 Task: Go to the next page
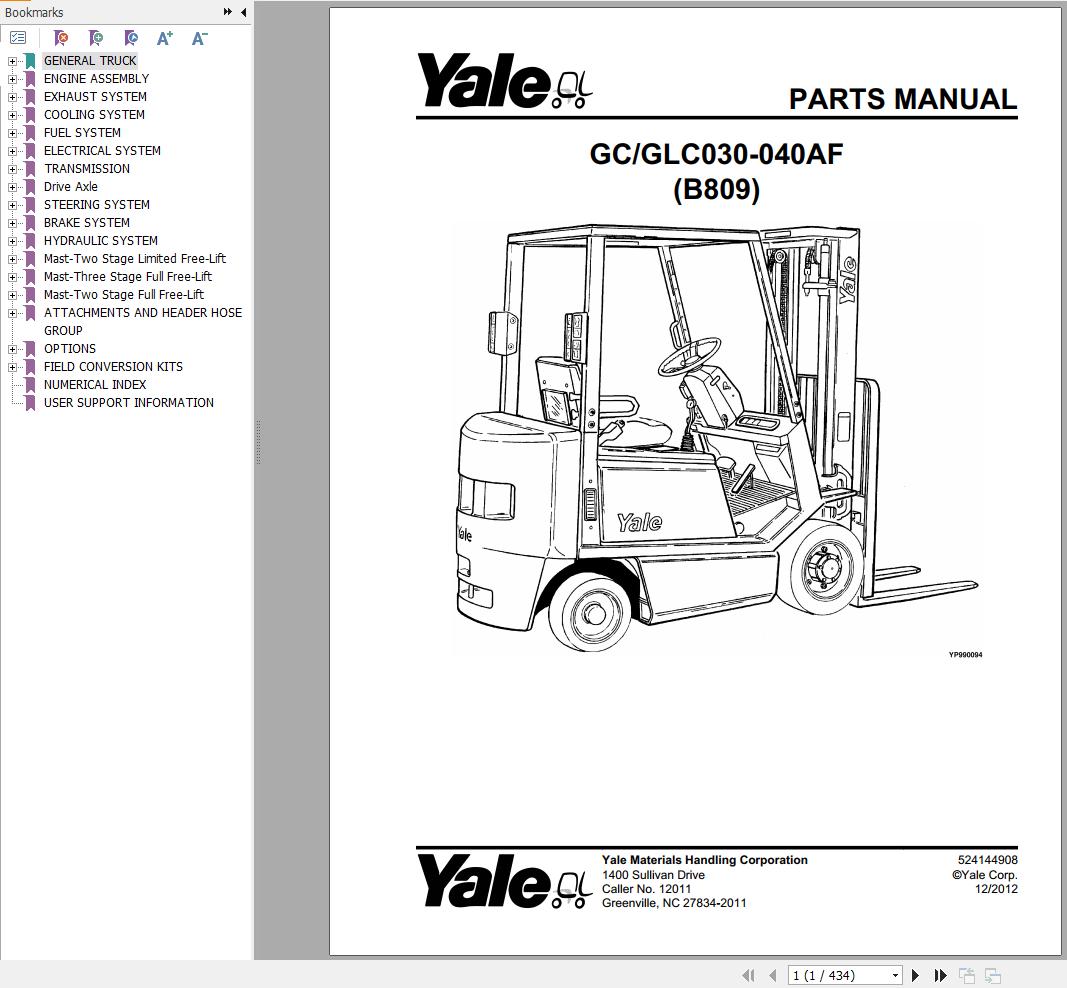pyautogui.click(x=915, y=975)
